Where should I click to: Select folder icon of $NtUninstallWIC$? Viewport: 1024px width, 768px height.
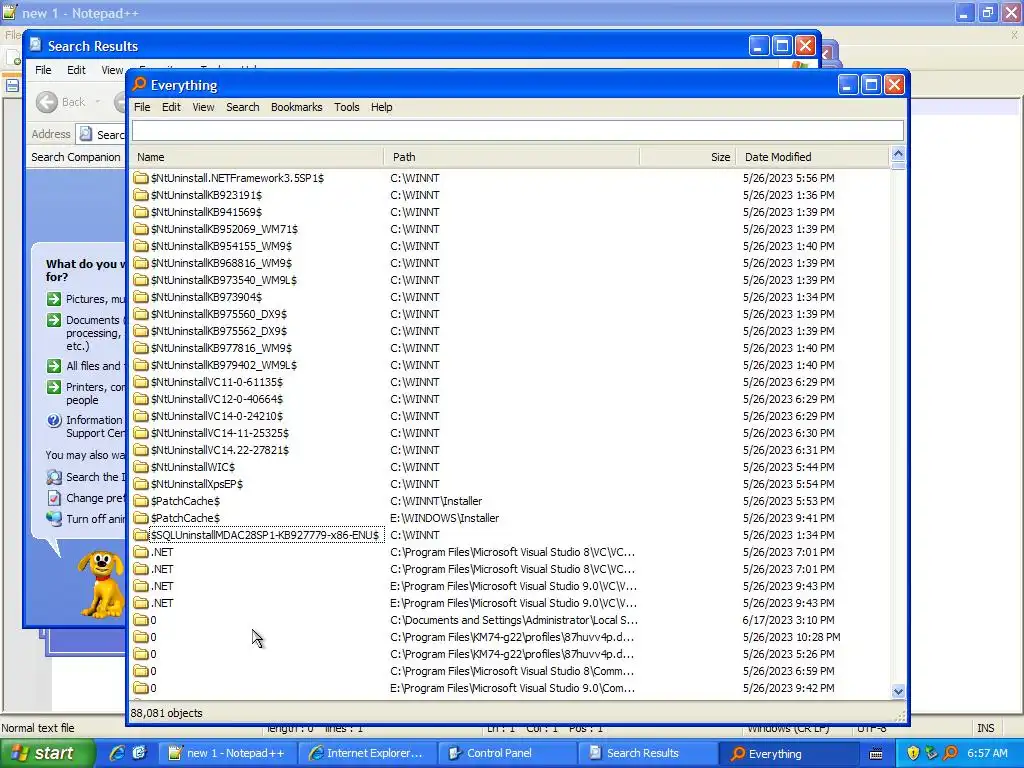pyautogui.click(x=140, y=466)
